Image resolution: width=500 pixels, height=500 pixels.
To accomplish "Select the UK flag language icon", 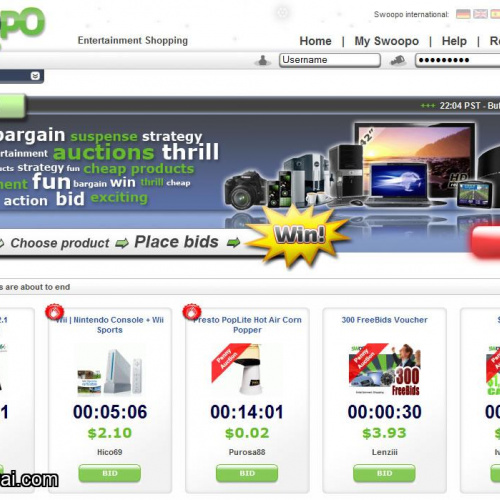I will 480,14.
